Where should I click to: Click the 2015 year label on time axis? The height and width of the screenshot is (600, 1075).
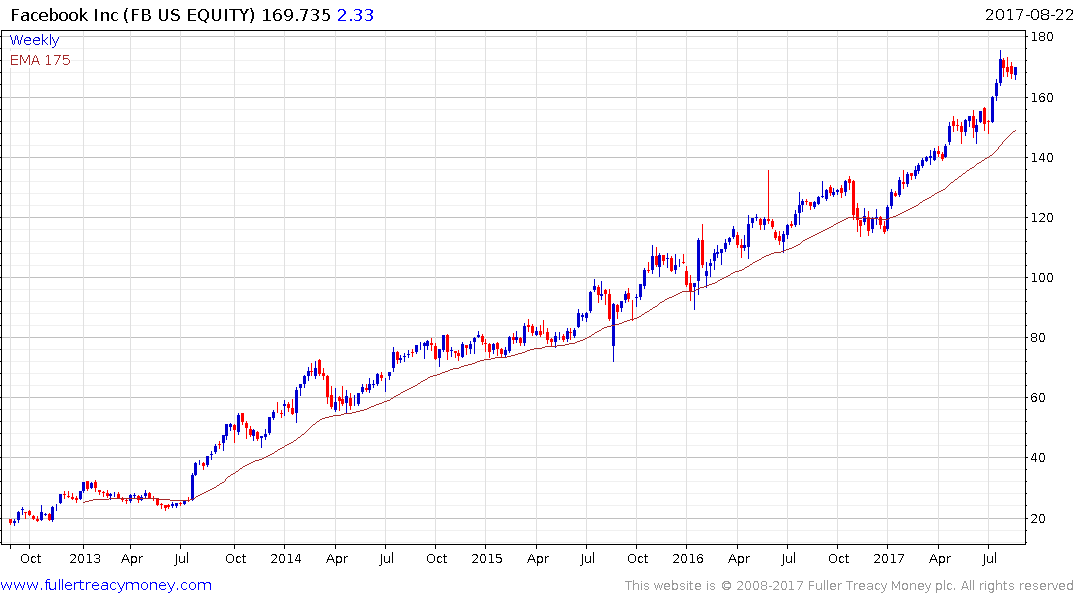pyautogui.click(x=487, y=559)
